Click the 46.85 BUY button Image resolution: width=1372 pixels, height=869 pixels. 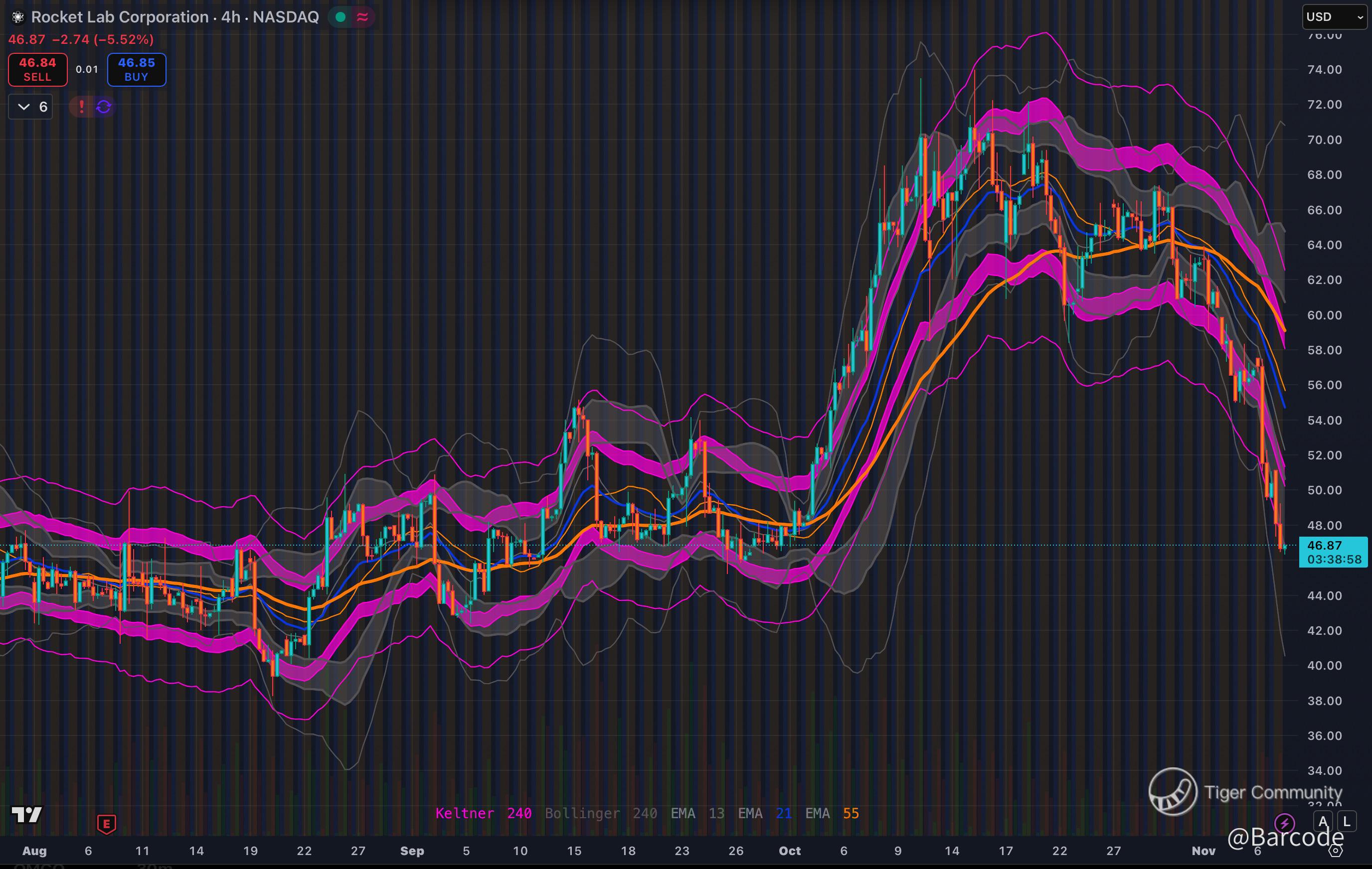point(137,69)
